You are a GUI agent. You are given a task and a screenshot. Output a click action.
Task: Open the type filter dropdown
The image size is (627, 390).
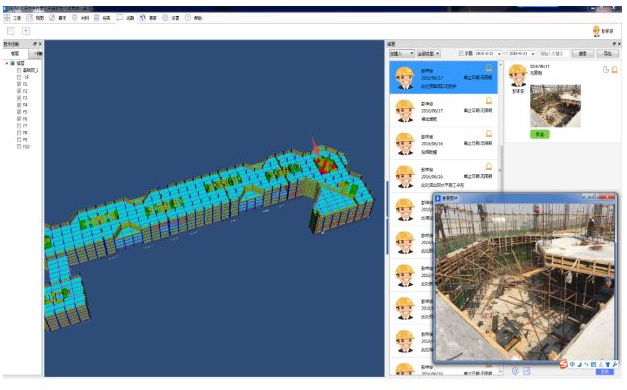click(429, 53)
